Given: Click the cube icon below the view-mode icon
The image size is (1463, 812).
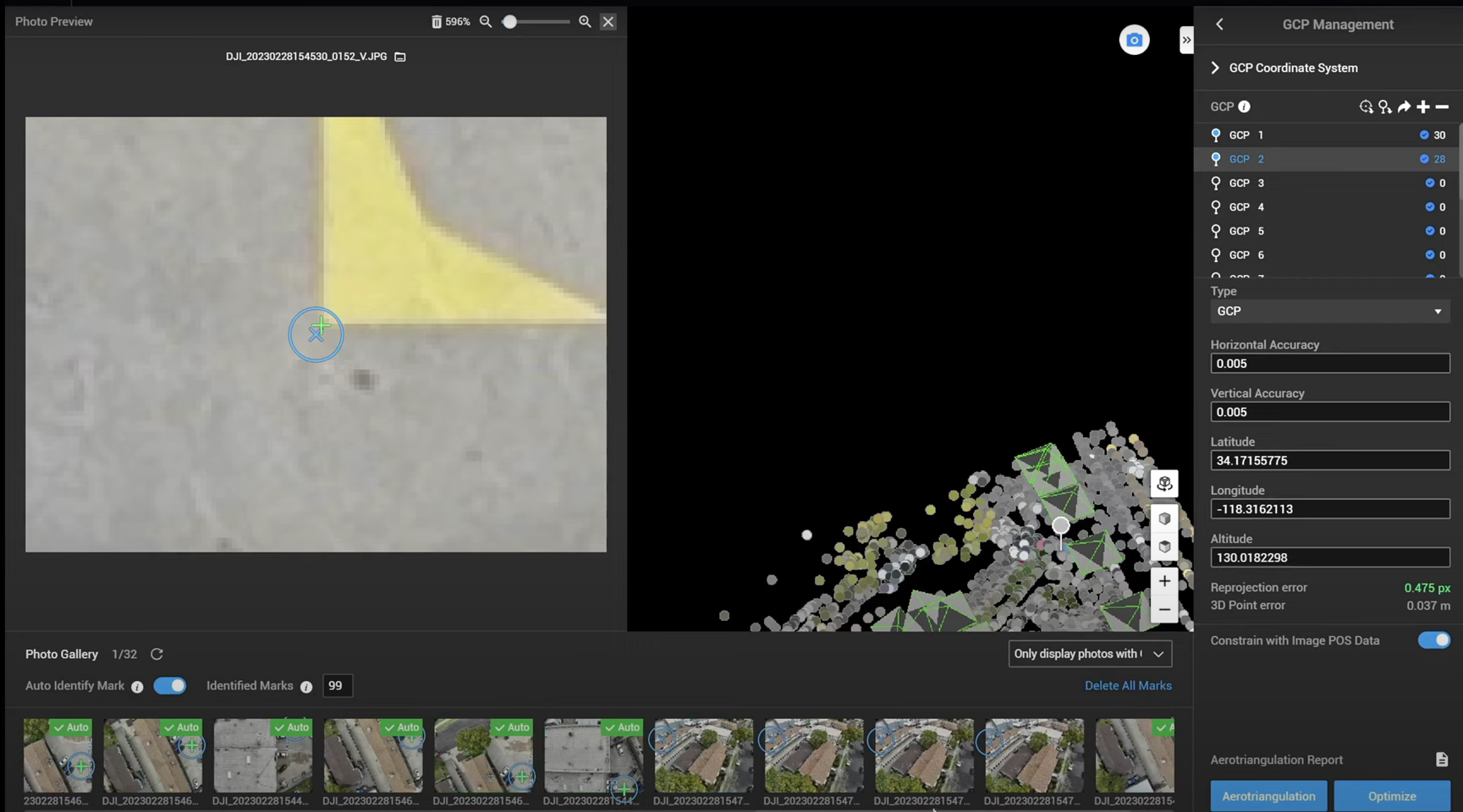Looking at the screenshot, I should 1164,518.
